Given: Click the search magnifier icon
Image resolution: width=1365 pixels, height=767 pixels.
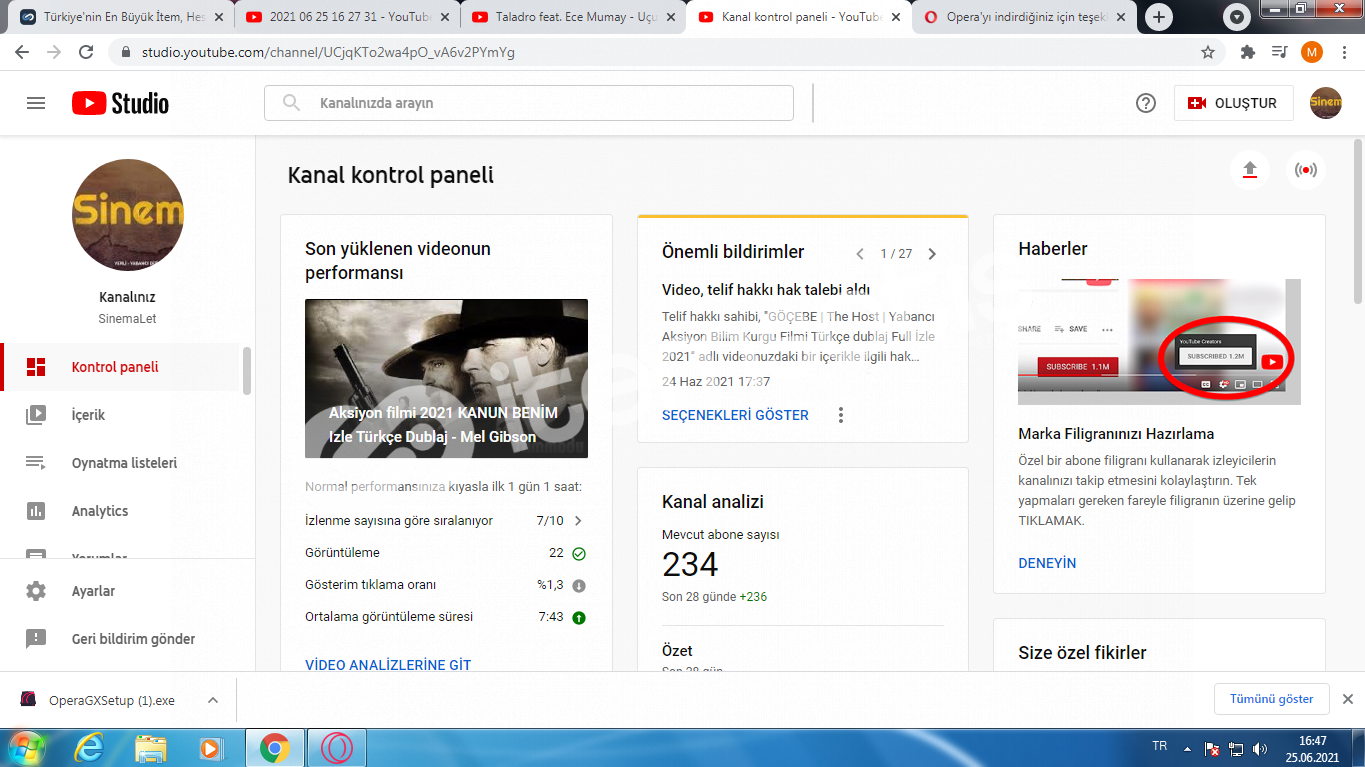Looking at the screenshot, I should coord(292,103).
